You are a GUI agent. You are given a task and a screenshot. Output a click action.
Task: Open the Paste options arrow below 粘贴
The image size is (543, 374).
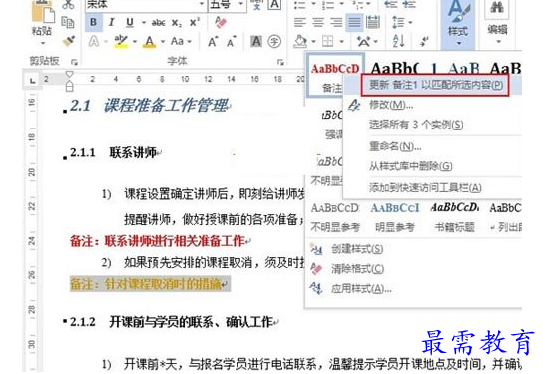(43, 43)
